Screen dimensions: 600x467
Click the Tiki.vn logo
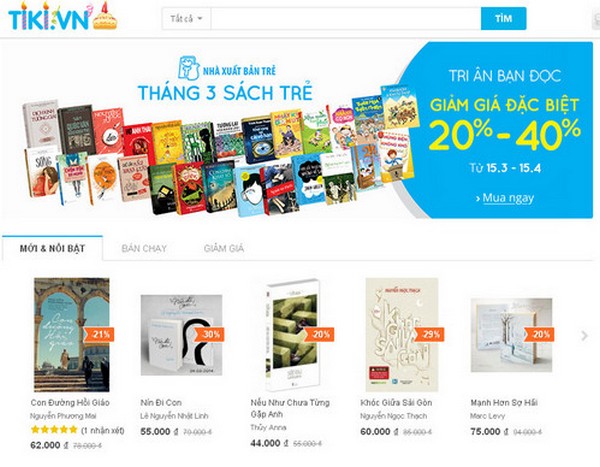click(48, 17)
